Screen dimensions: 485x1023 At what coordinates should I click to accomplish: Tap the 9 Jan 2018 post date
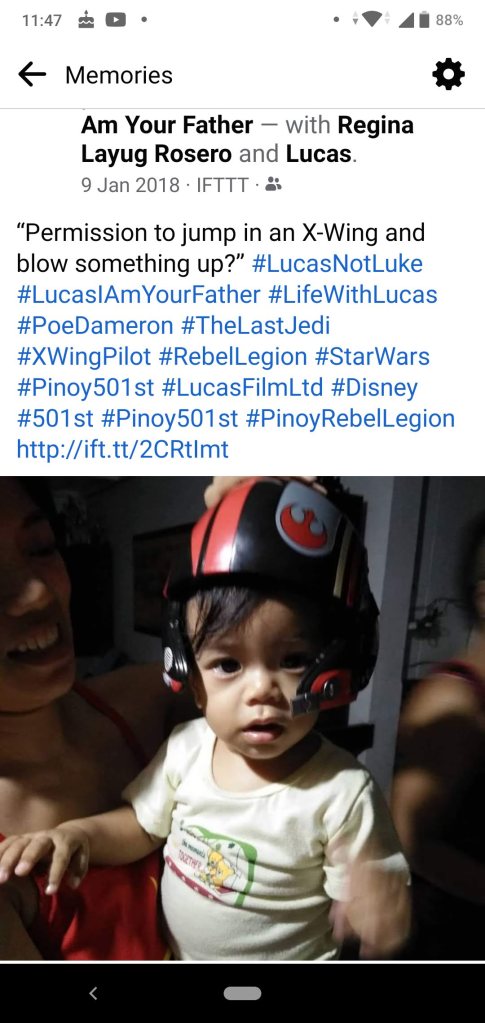[x=130, y=185]
